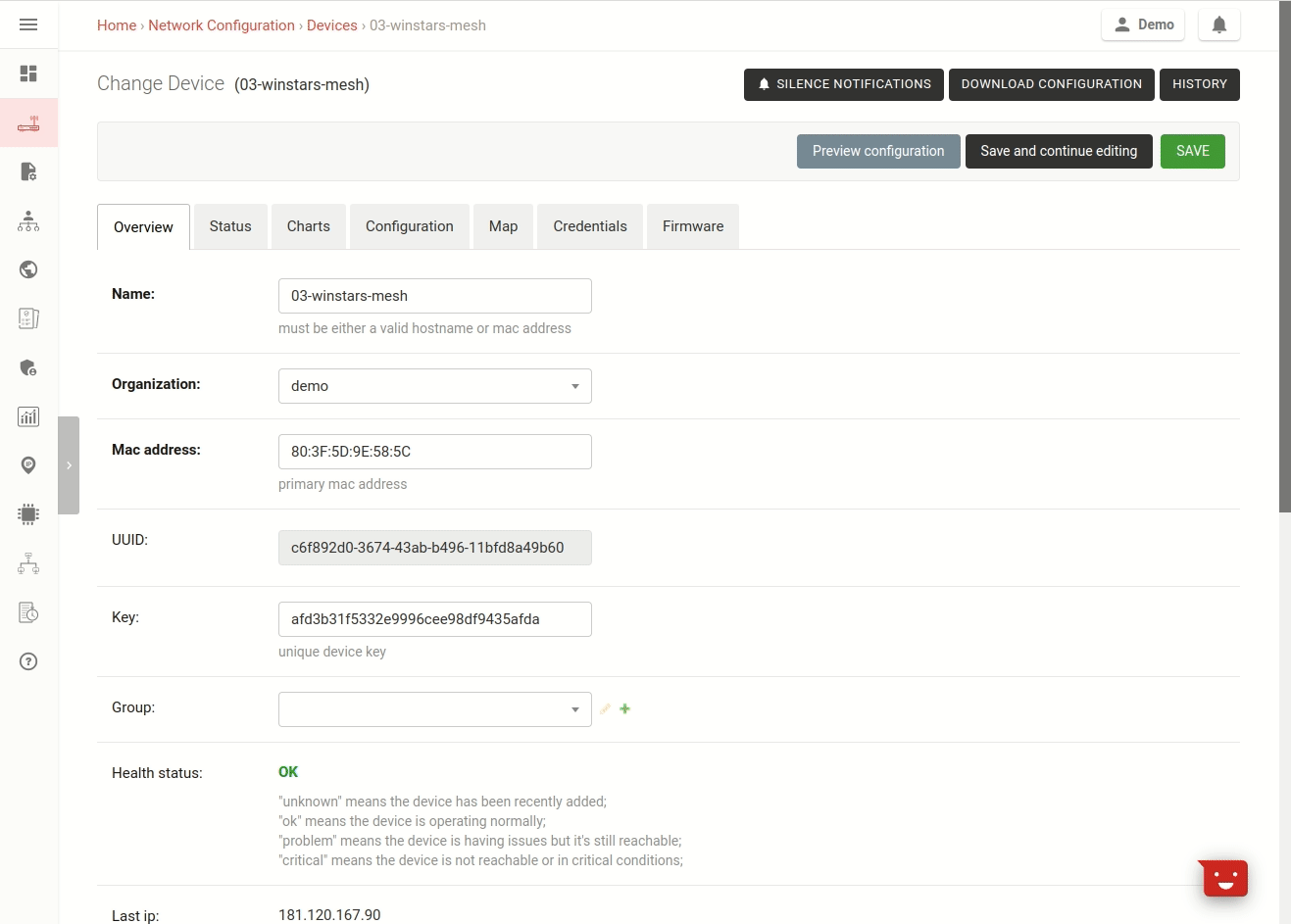Open the notifications bell icon
This screenshot has width=1291, height=924.
pos(1218,24)
